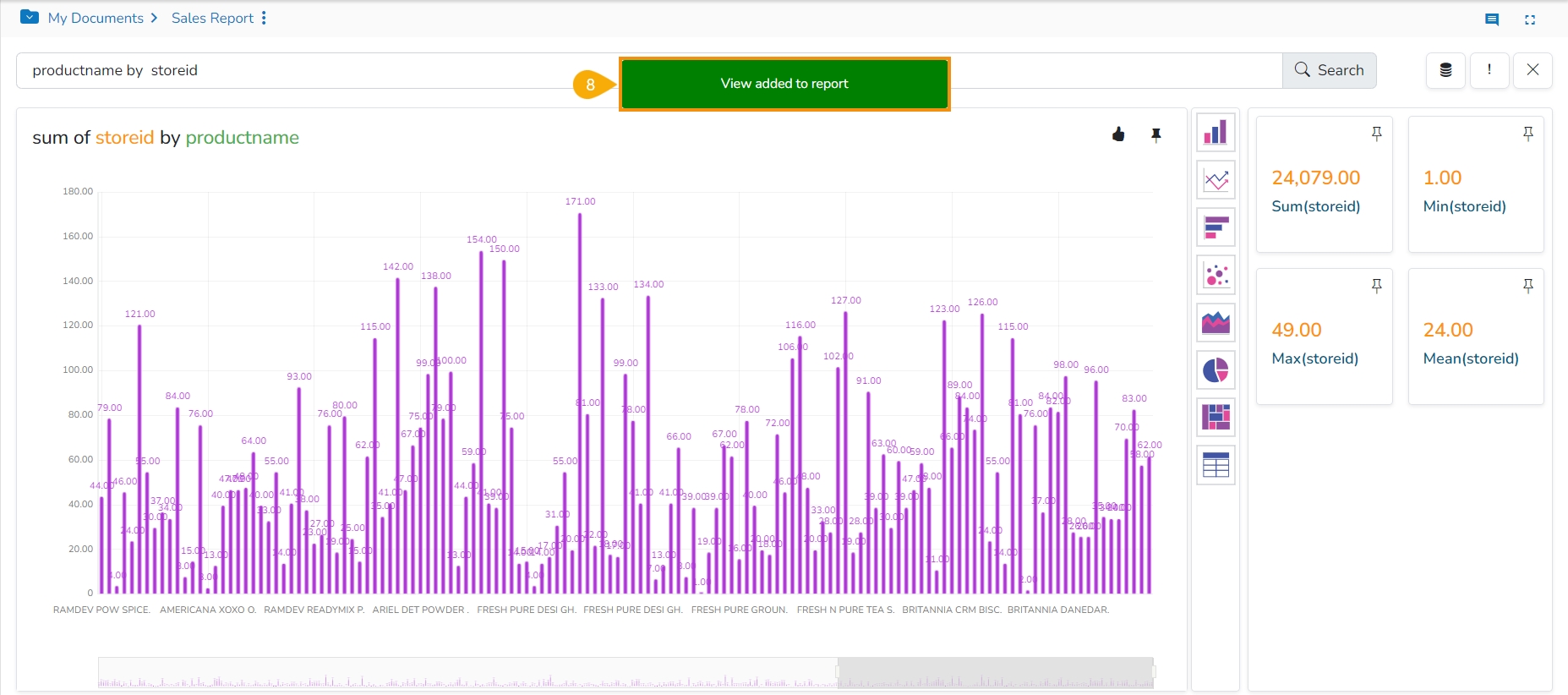Go to My Documents breadcrumb
1568x695 pixels.
(96, 18)
